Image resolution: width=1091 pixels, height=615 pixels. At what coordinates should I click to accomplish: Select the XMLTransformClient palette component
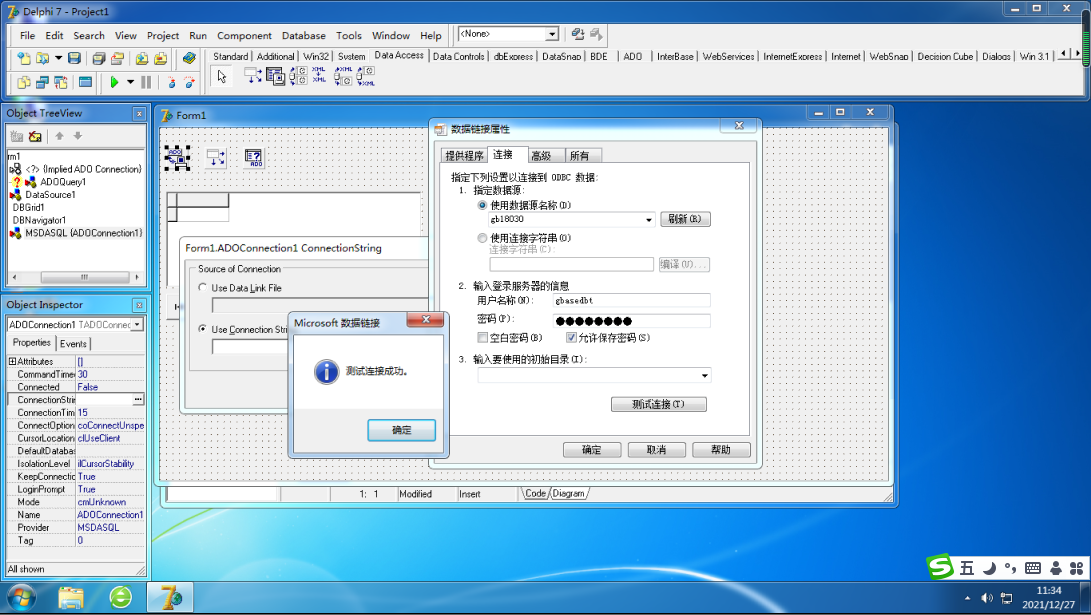pyautogui.click(x=366, y=76)
